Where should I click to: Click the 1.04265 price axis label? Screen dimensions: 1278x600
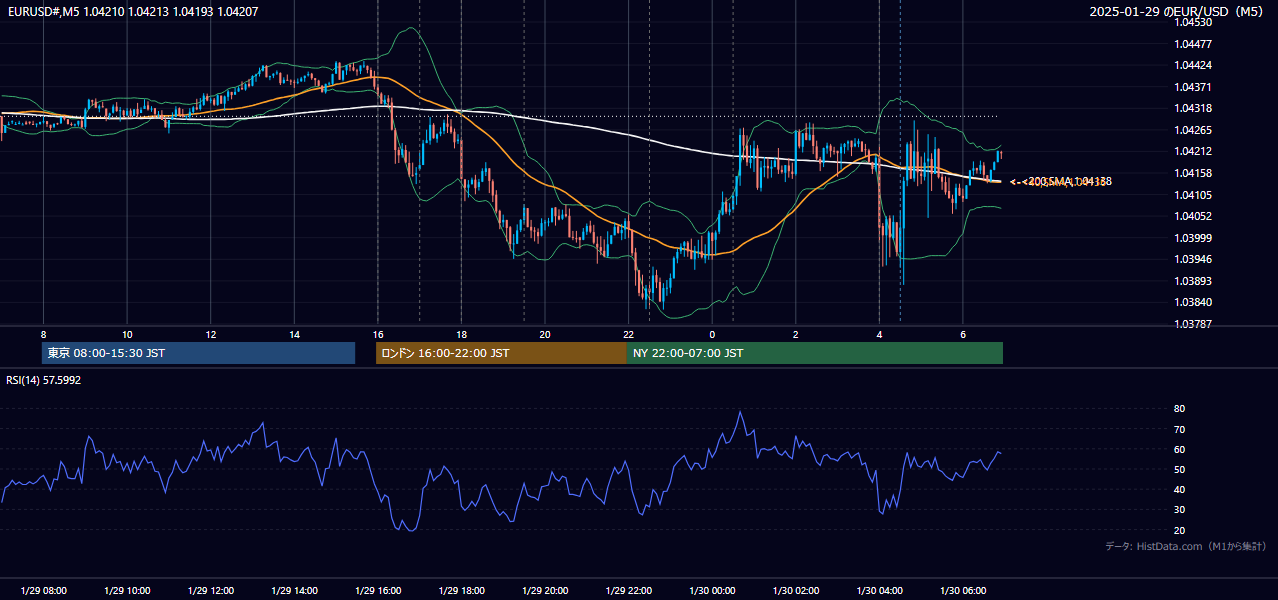[1194, 130]
